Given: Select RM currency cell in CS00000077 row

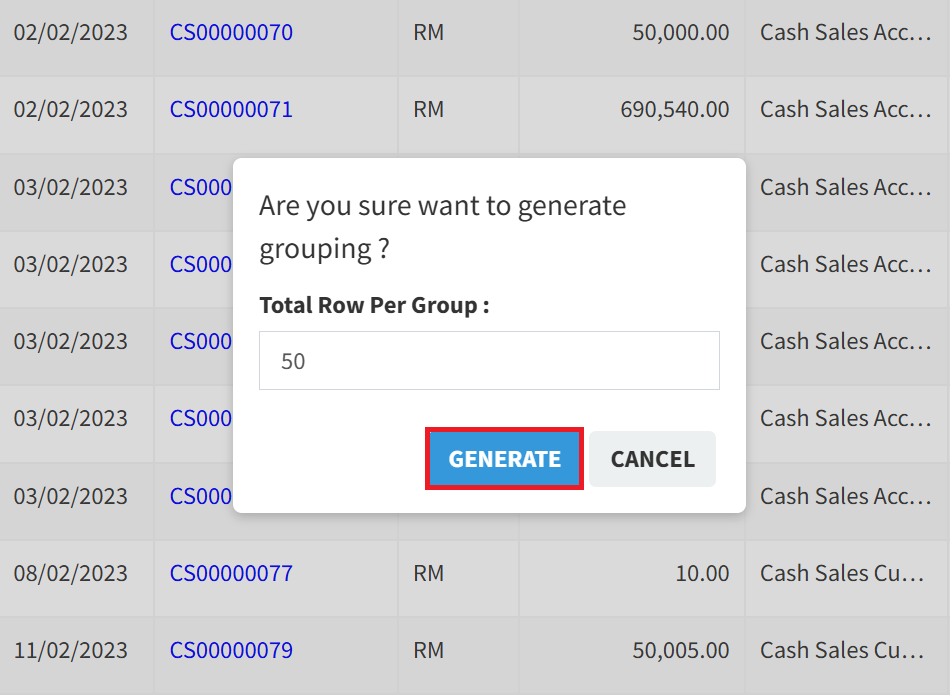Looking at the screenshot, I should [x=428, y=573].
